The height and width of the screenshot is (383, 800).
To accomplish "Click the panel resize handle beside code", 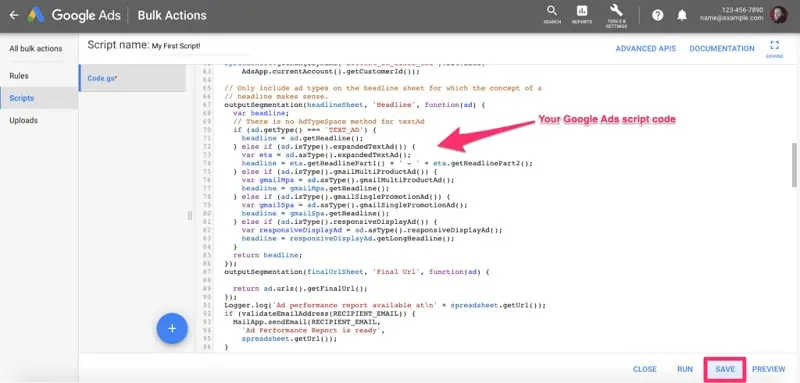I will pos(190,216).
